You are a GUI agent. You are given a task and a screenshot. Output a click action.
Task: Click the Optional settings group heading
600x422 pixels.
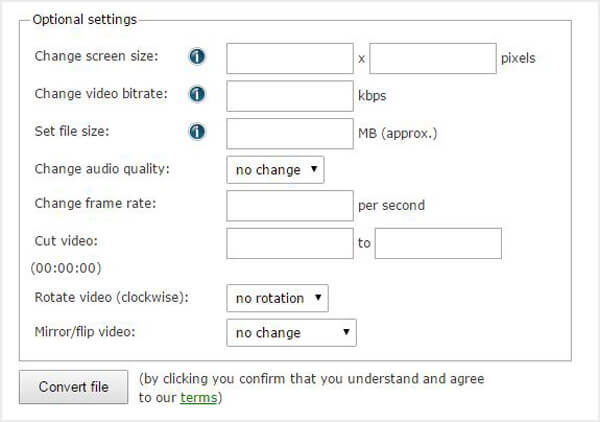[84, 19]
